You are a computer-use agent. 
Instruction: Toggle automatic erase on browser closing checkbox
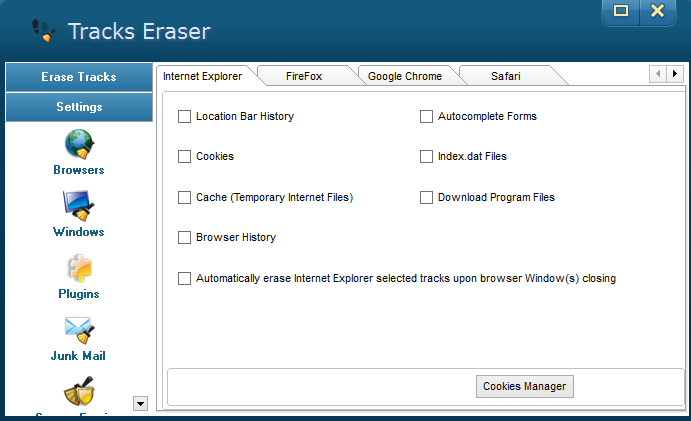(184, 278)
